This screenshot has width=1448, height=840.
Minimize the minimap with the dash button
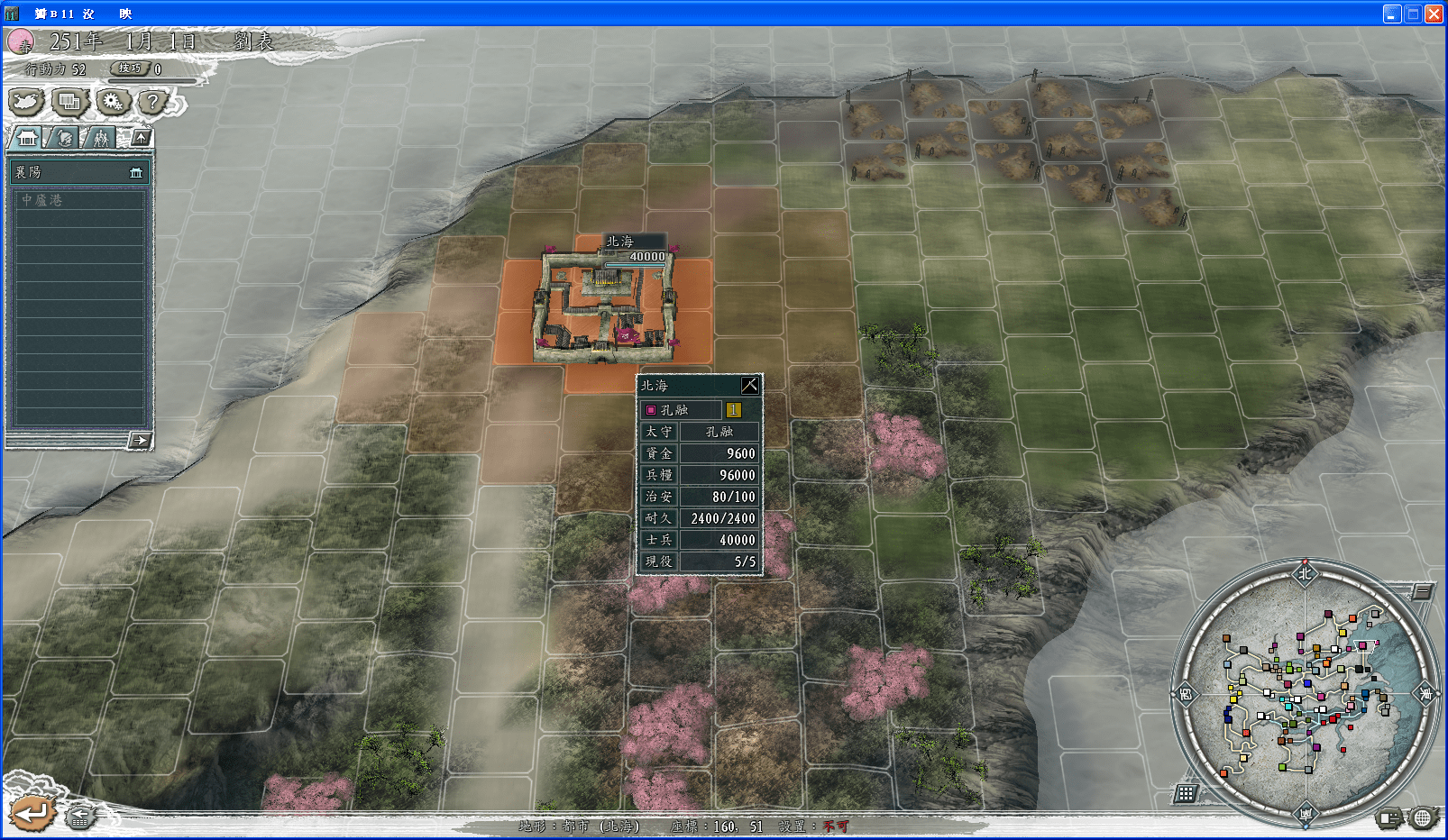coord(1422,591)
